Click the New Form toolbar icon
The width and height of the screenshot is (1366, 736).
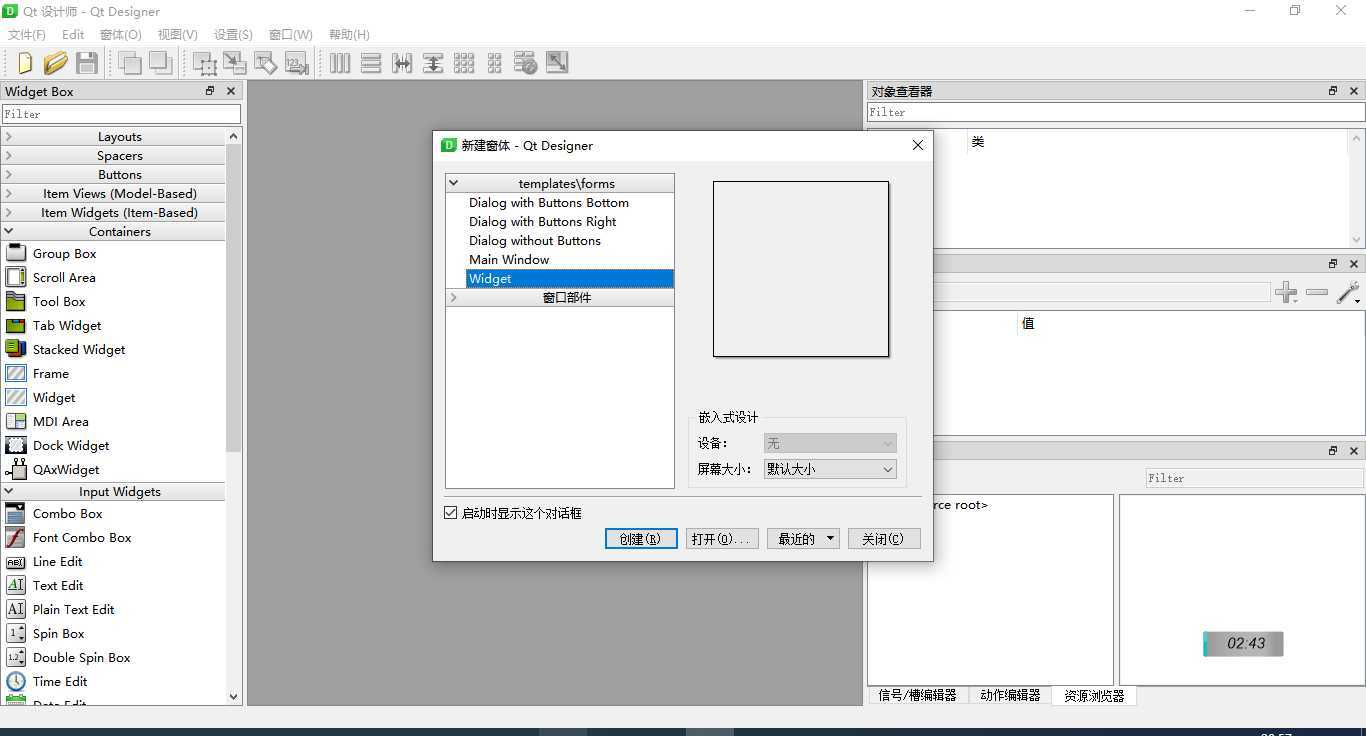tap(24, 63)
